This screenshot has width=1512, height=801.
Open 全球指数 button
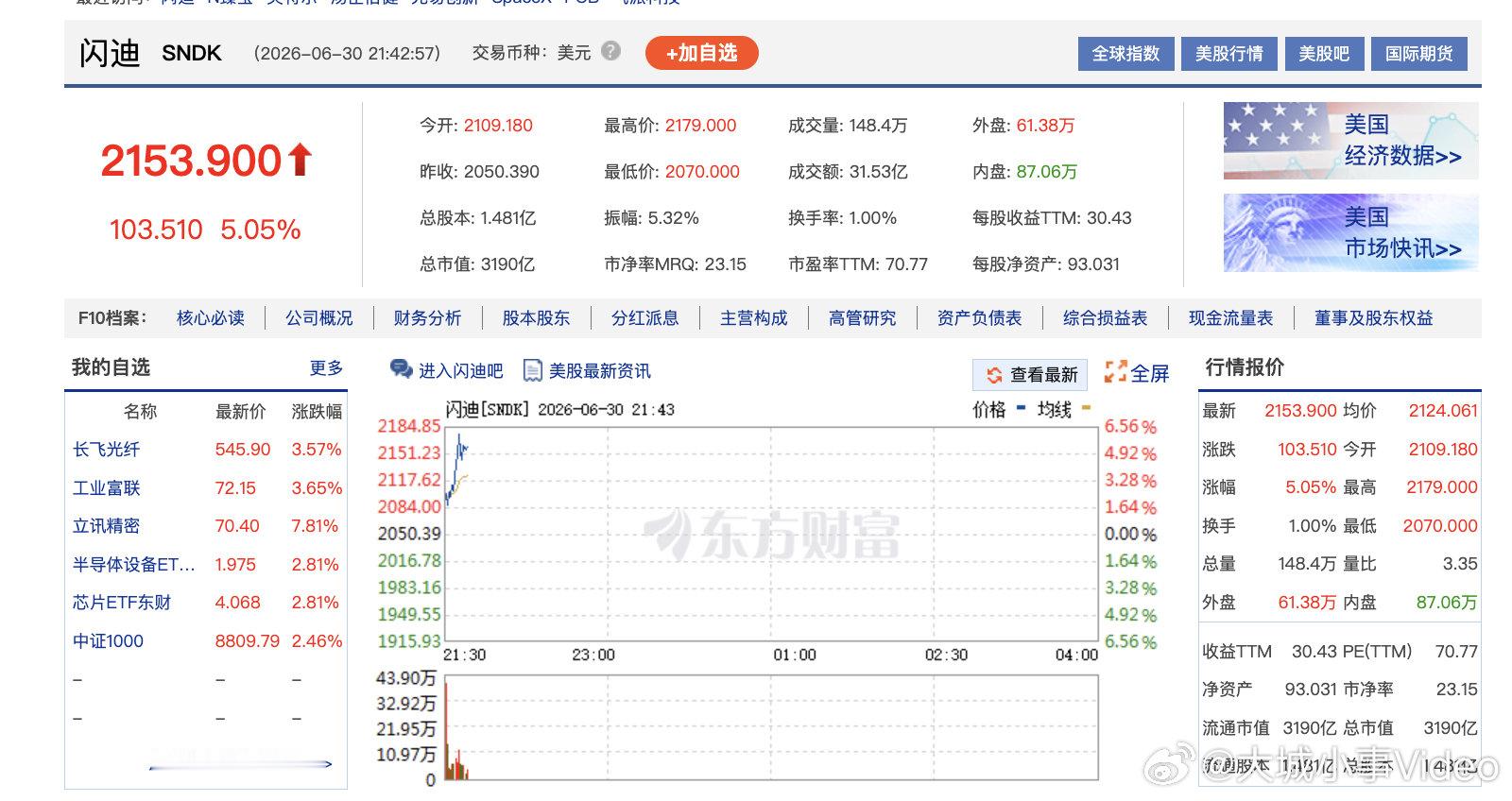point(1125,54)
